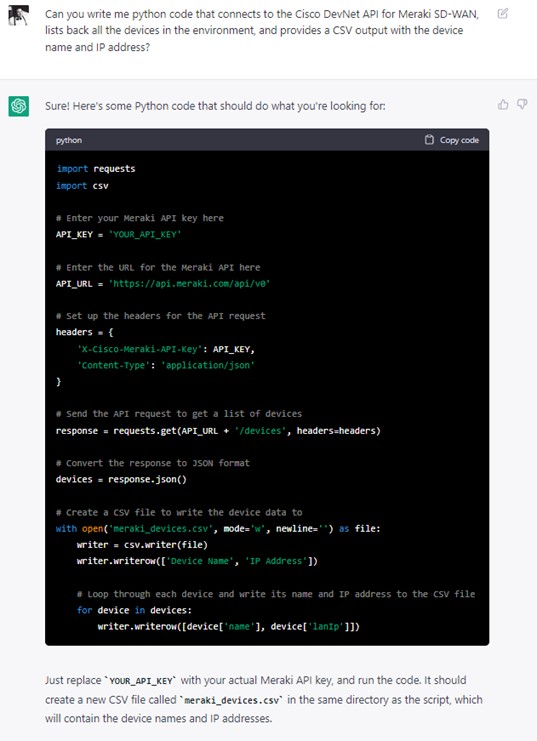Click the 'Sure! Here's some Python code' sentence
537x741 pixels.
215,106
